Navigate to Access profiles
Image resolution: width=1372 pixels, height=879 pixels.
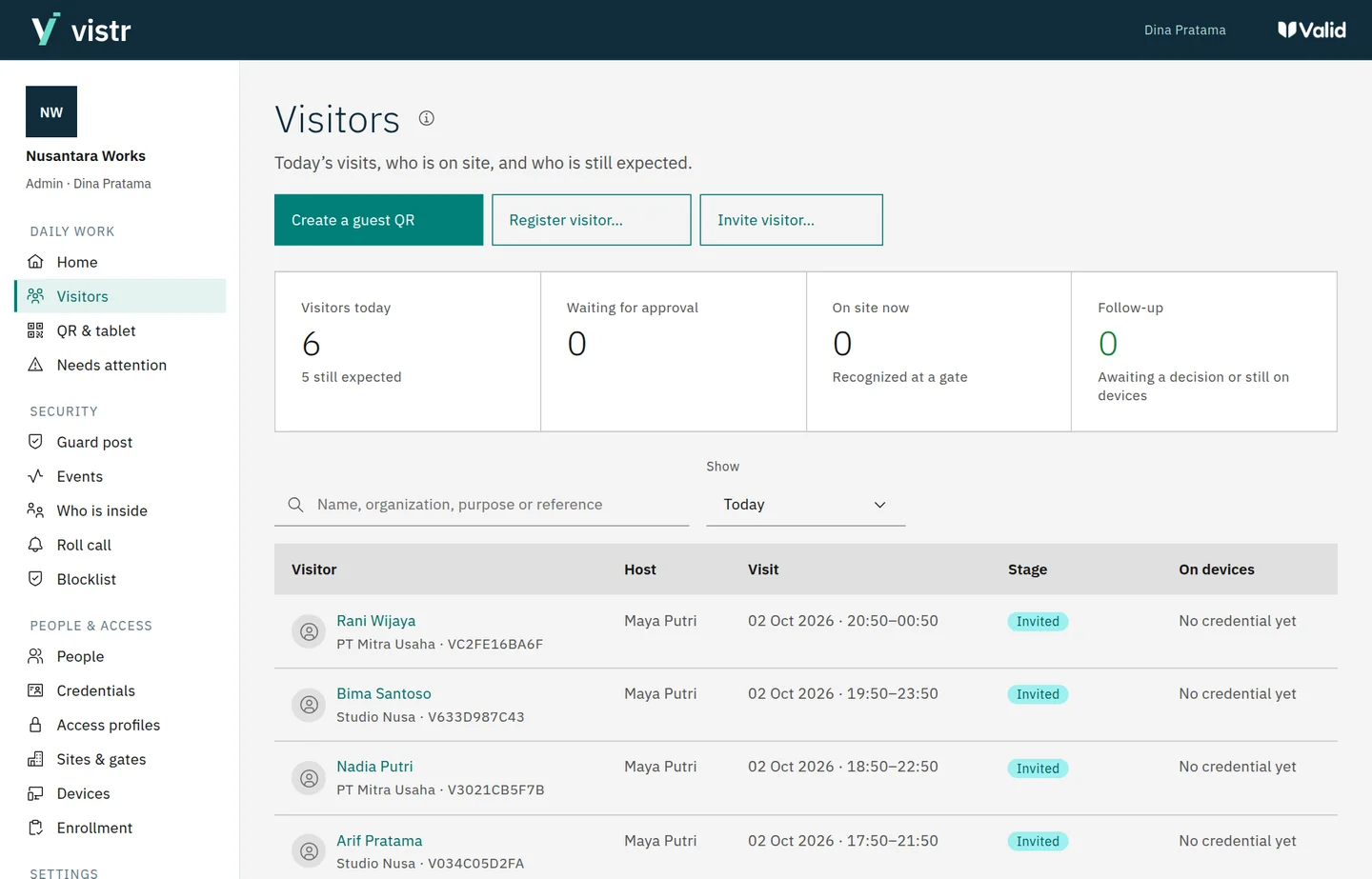tap(121, 725)
